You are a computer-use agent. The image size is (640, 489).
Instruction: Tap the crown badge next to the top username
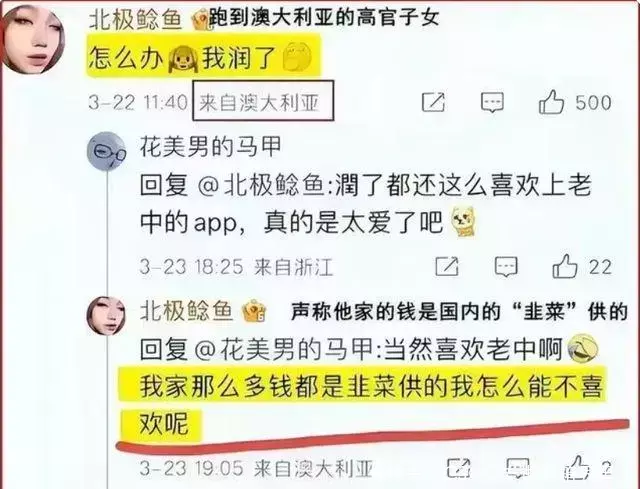pyautogui.click(x=201, y=20)
